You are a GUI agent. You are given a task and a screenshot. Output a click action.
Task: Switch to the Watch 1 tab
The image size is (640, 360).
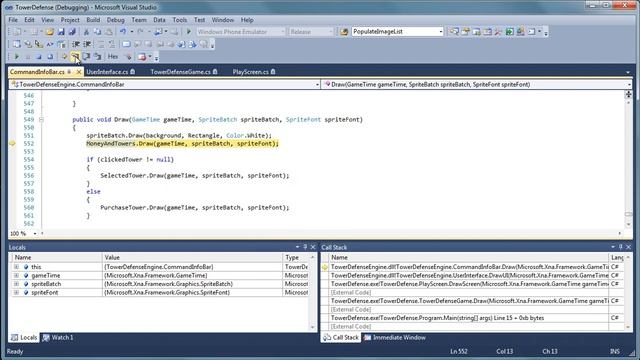(58, 338)
